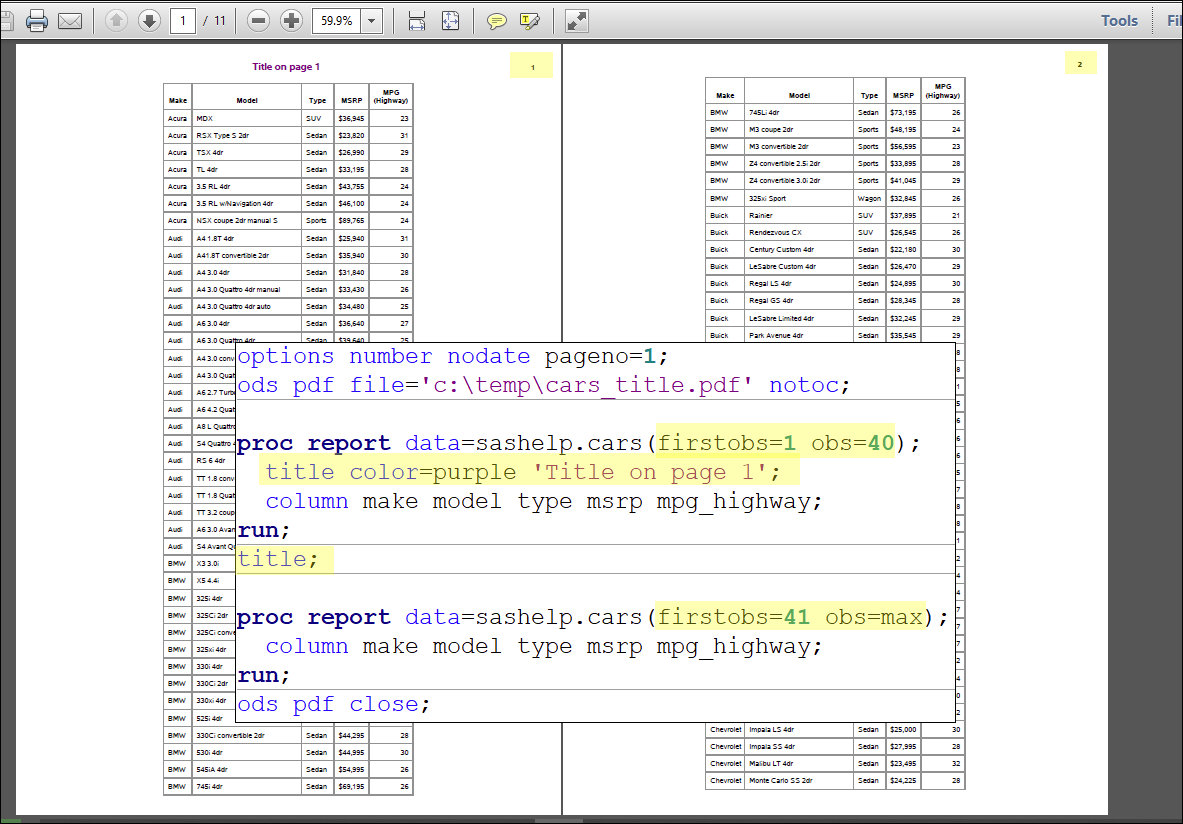Screen dimensions: 1183x824
Task: Select the highlight text tool
Action: click(530, 21)
